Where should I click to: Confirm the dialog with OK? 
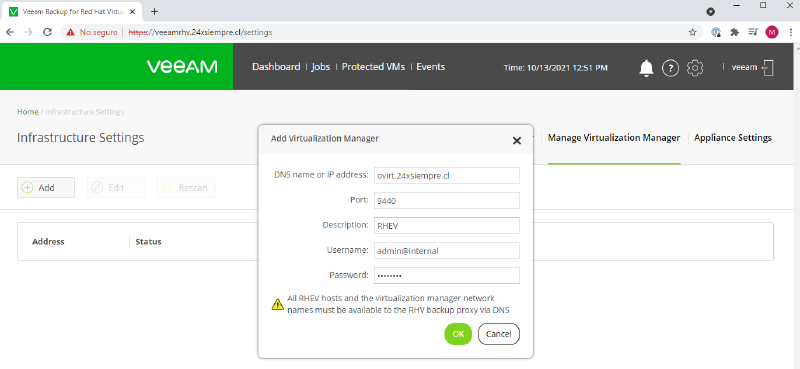(x=458, y=334)
